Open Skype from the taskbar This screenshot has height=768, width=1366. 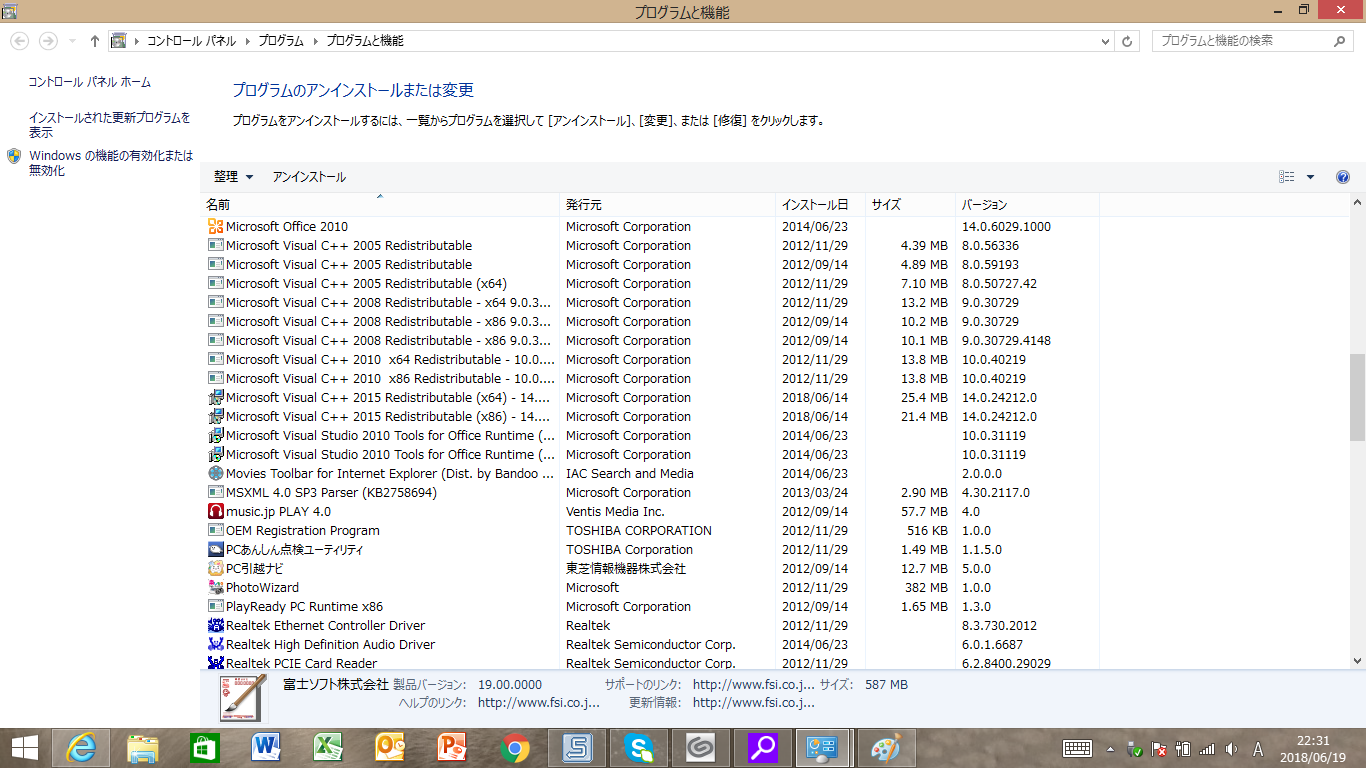(x=639, y=748)
